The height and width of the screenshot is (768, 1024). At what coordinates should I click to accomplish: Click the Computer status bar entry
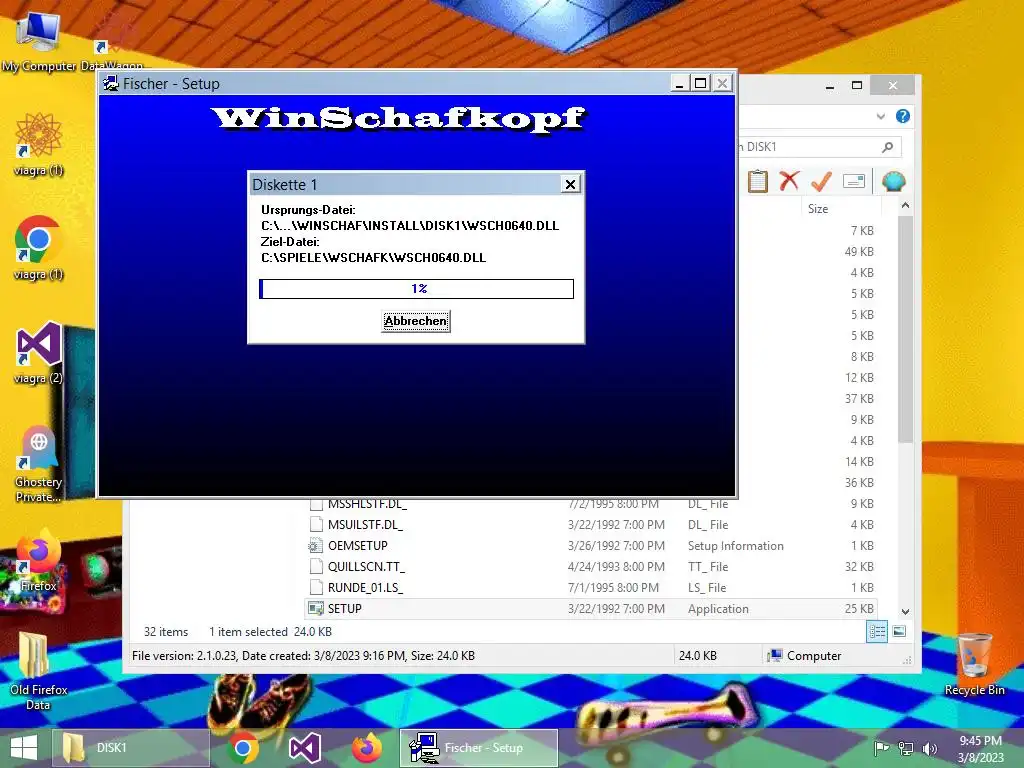pyautogui.click(x=805, y=656)
